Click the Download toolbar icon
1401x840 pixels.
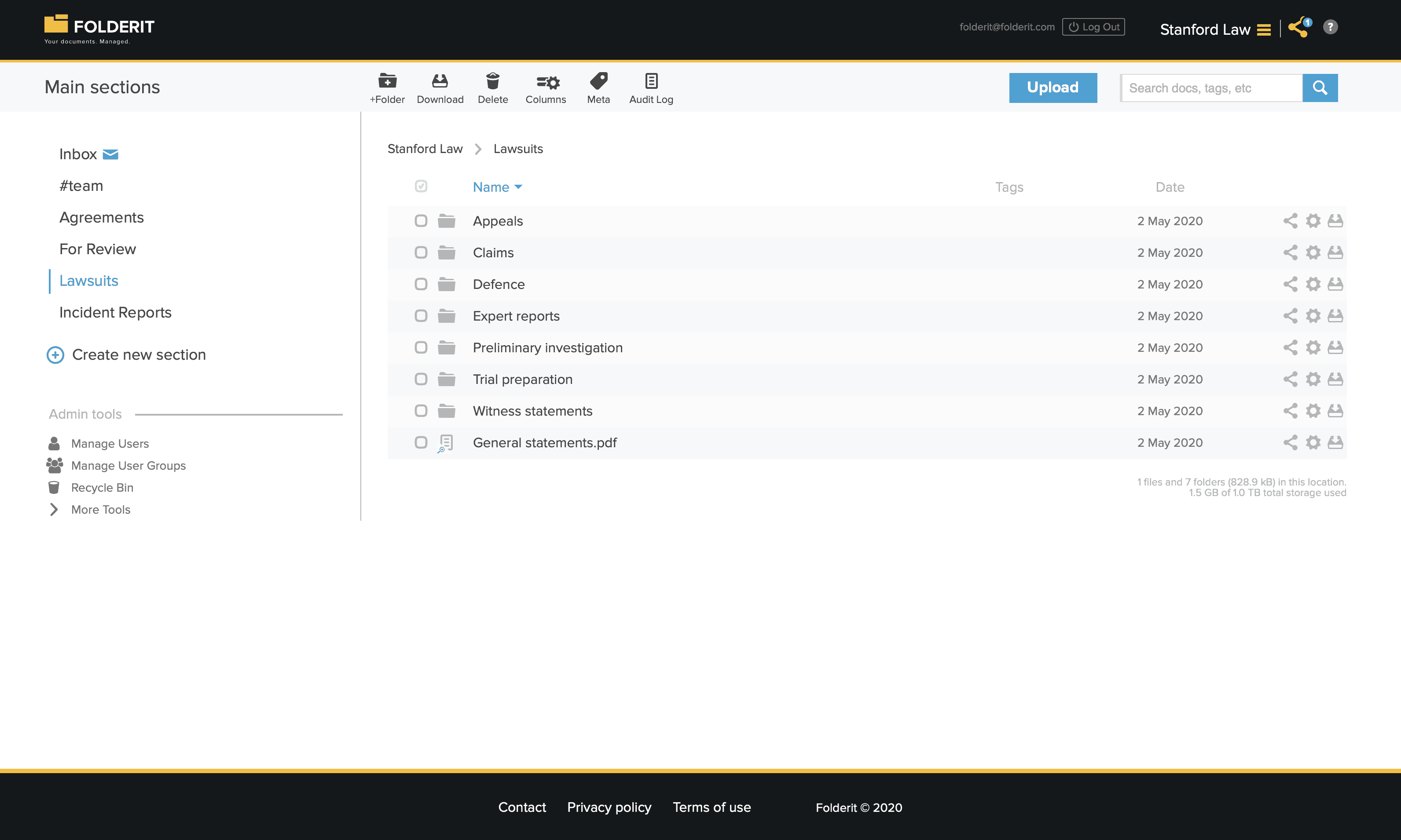point(440,87)
